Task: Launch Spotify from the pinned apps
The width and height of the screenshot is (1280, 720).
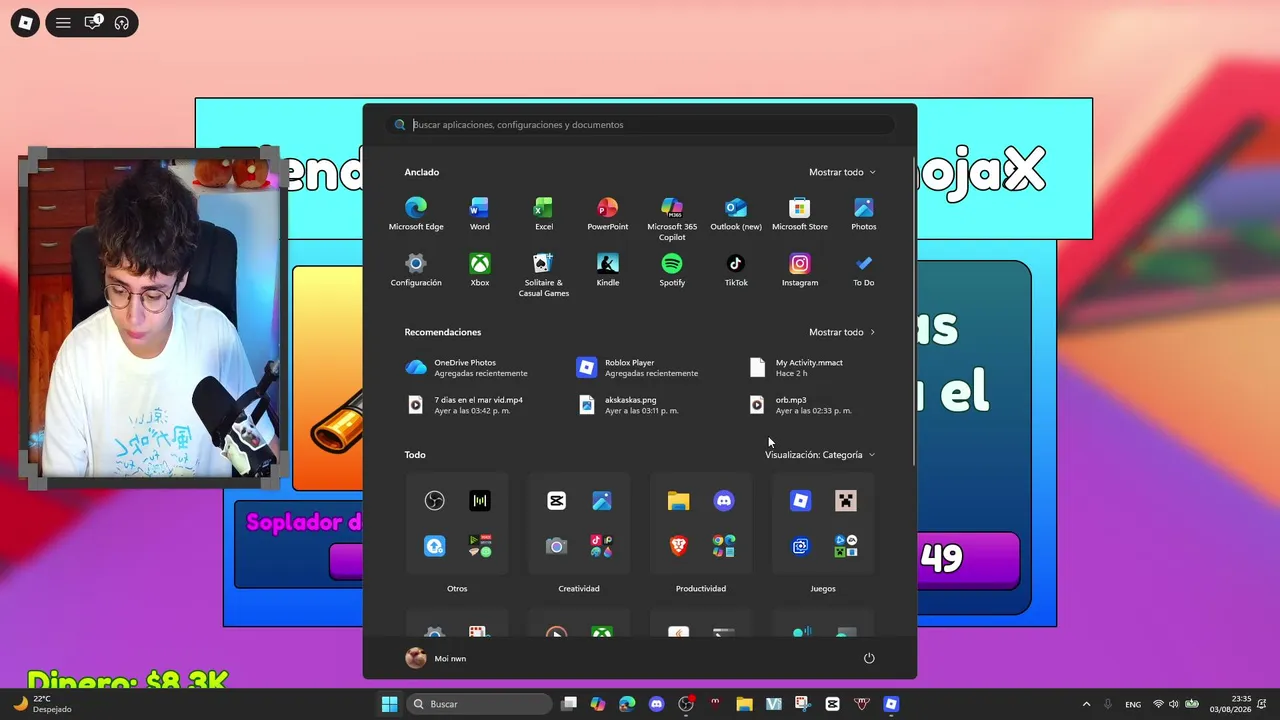Action: click(x=672, y=270)
